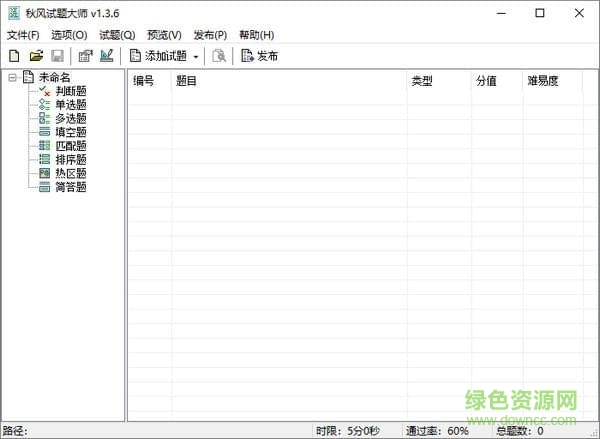The image size is (600, 439).
Task: Click the 类型 column header
Action: [x=439, y=81]
